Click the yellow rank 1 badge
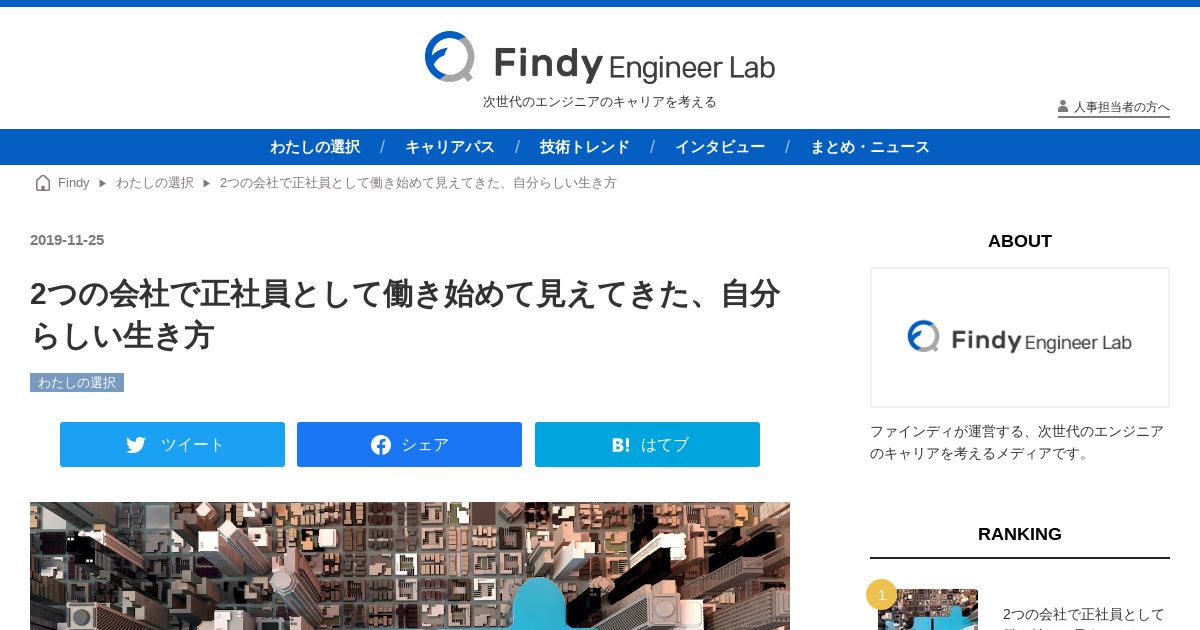 click(x=881, y=595)
